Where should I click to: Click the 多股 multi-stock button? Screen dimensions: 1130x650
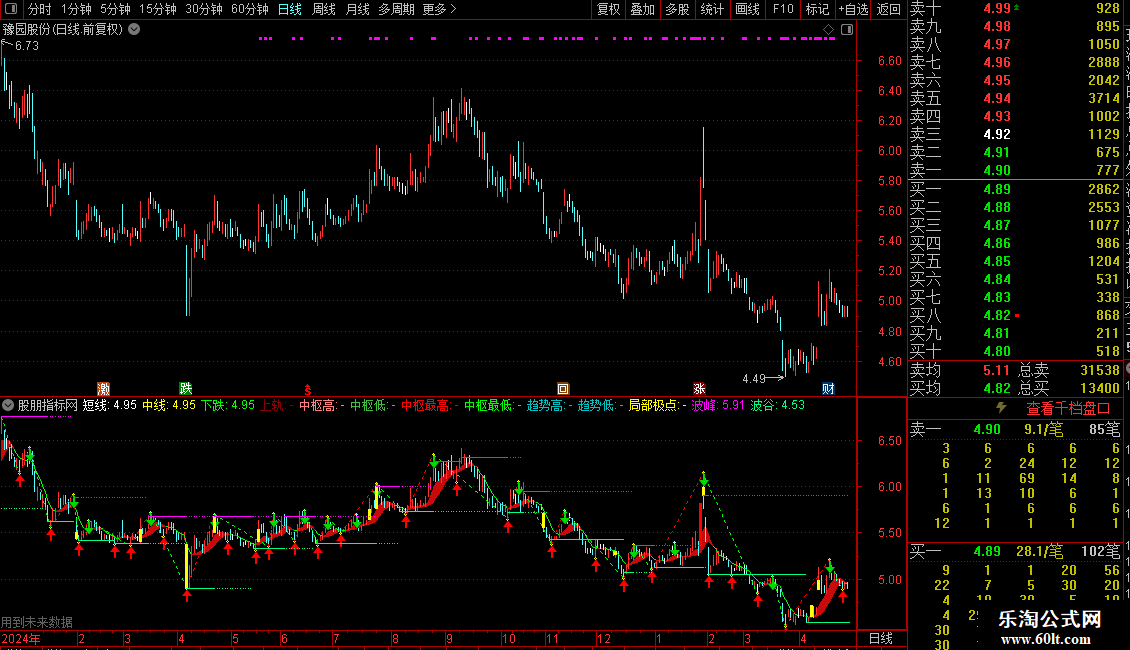coord(677,9)
